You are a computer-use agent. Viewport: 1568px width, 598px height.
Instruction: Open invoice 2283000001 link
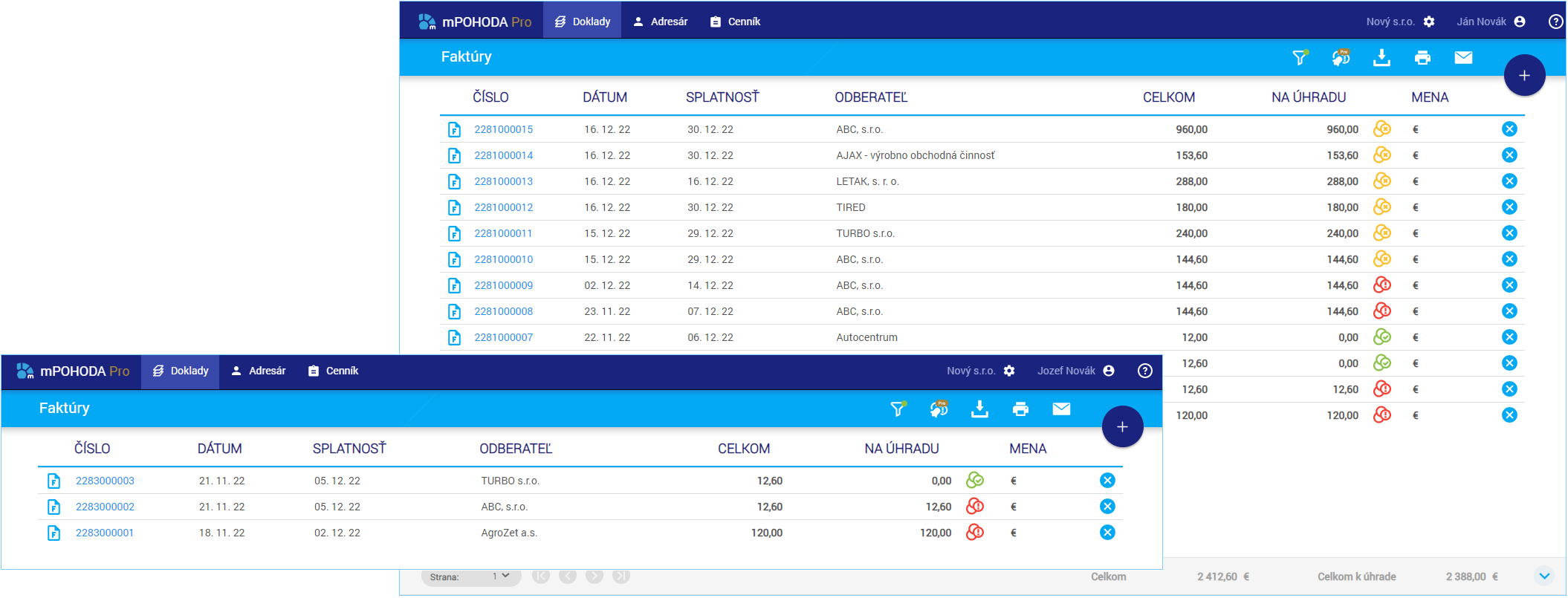pyautogui.click(x=105, y=533)
